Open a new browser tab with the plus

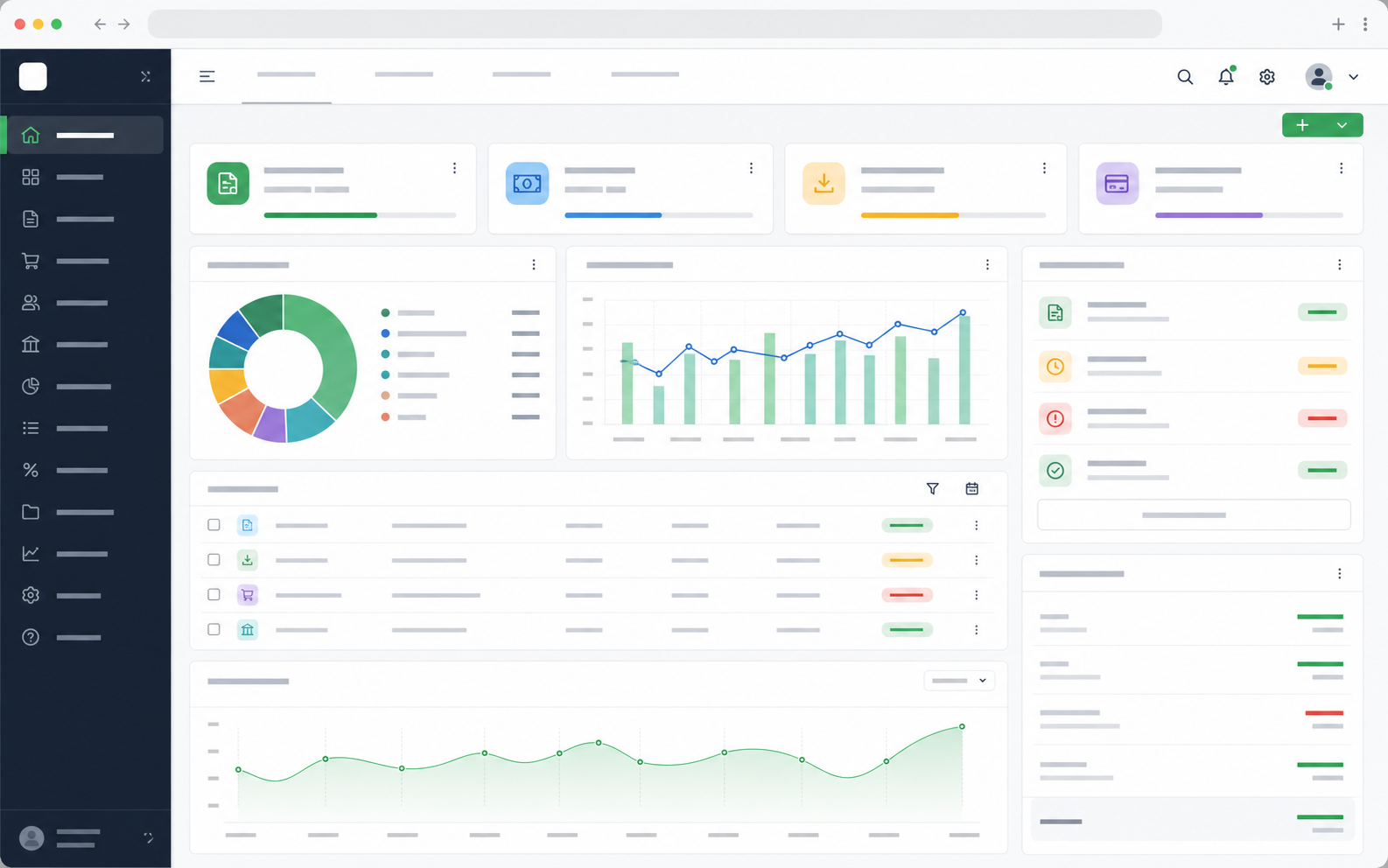click(x=1338, y=24)
